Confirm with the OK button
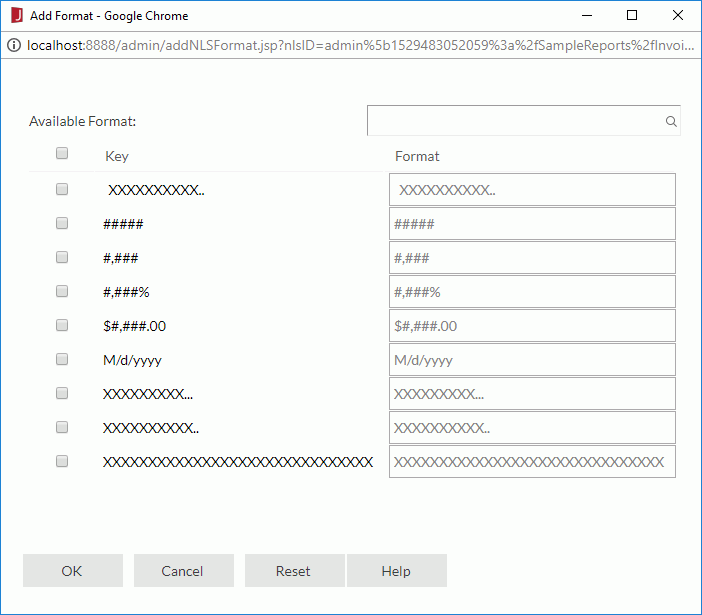702x615 pixels. 73,571
